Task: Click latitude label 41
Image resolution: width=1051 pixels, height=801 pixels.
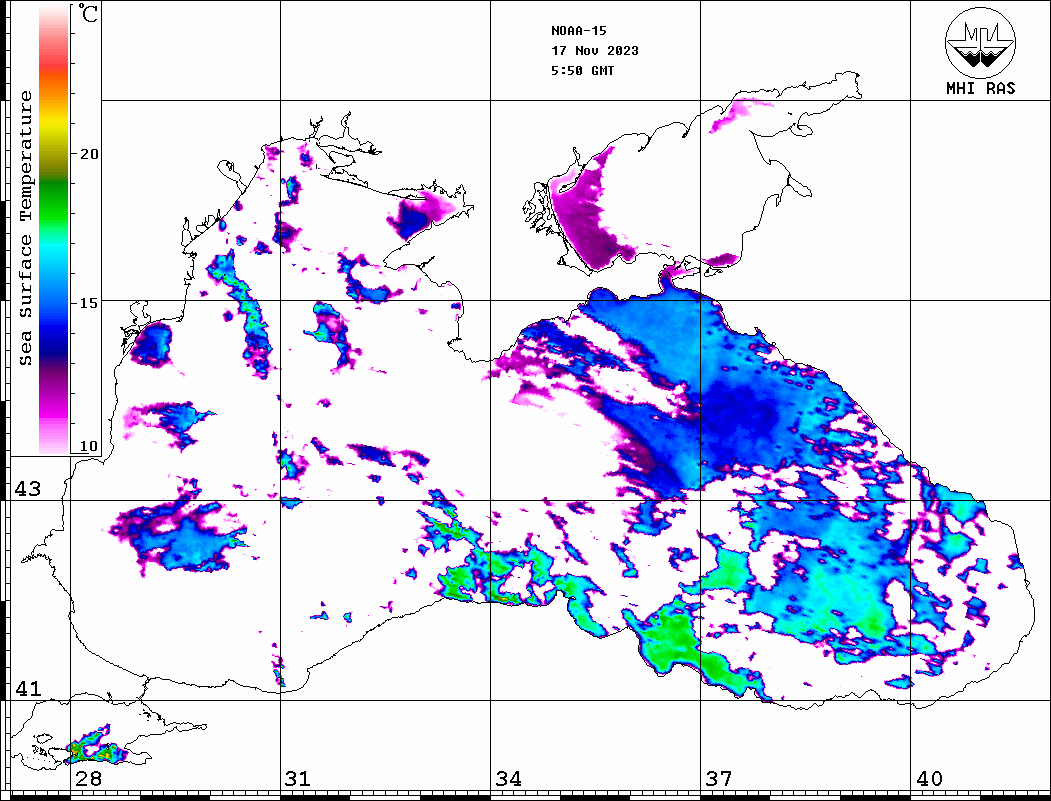Action: click(28, 688)
